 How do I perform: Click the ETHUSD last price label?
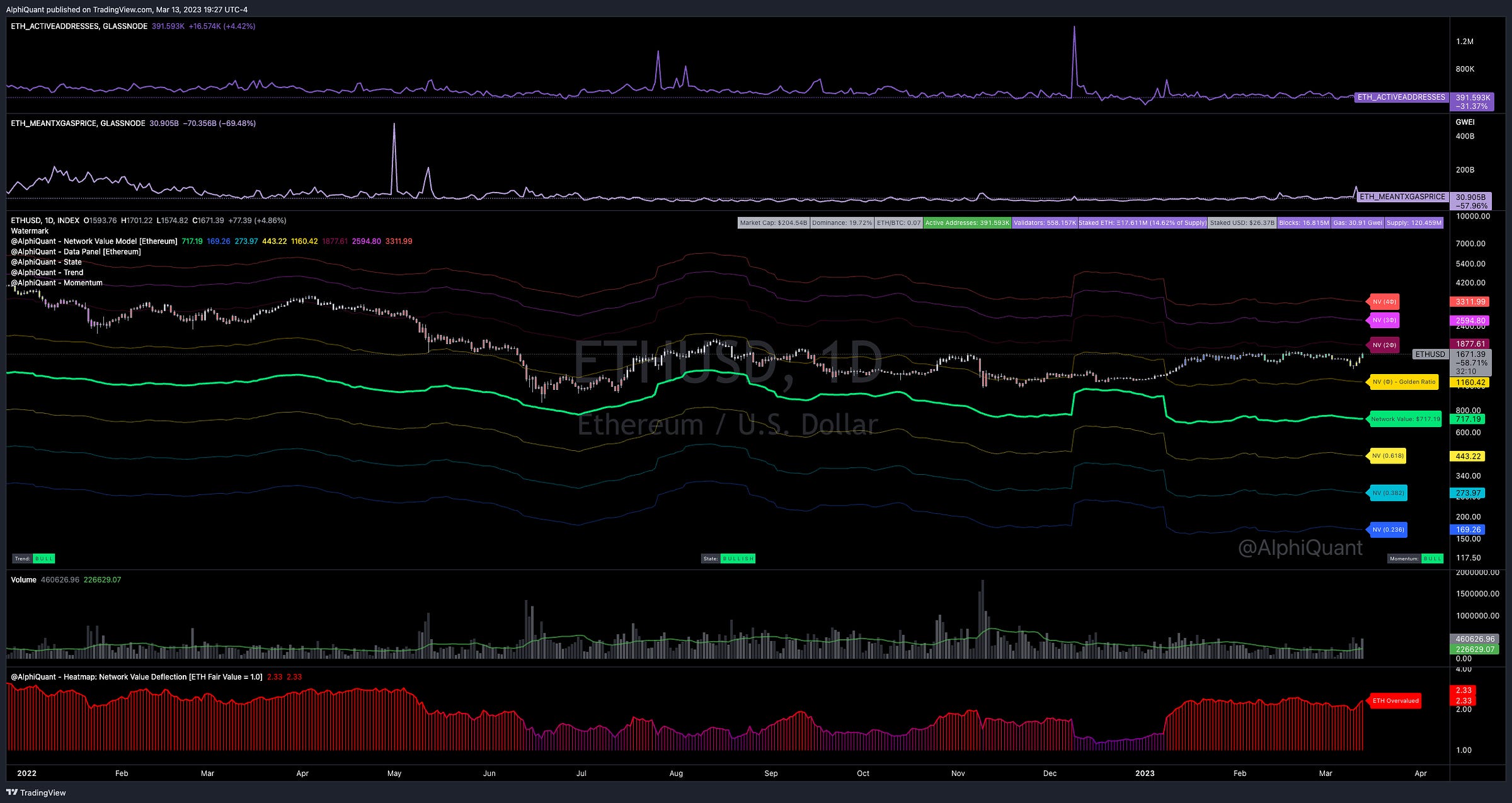pos(1430,355)
